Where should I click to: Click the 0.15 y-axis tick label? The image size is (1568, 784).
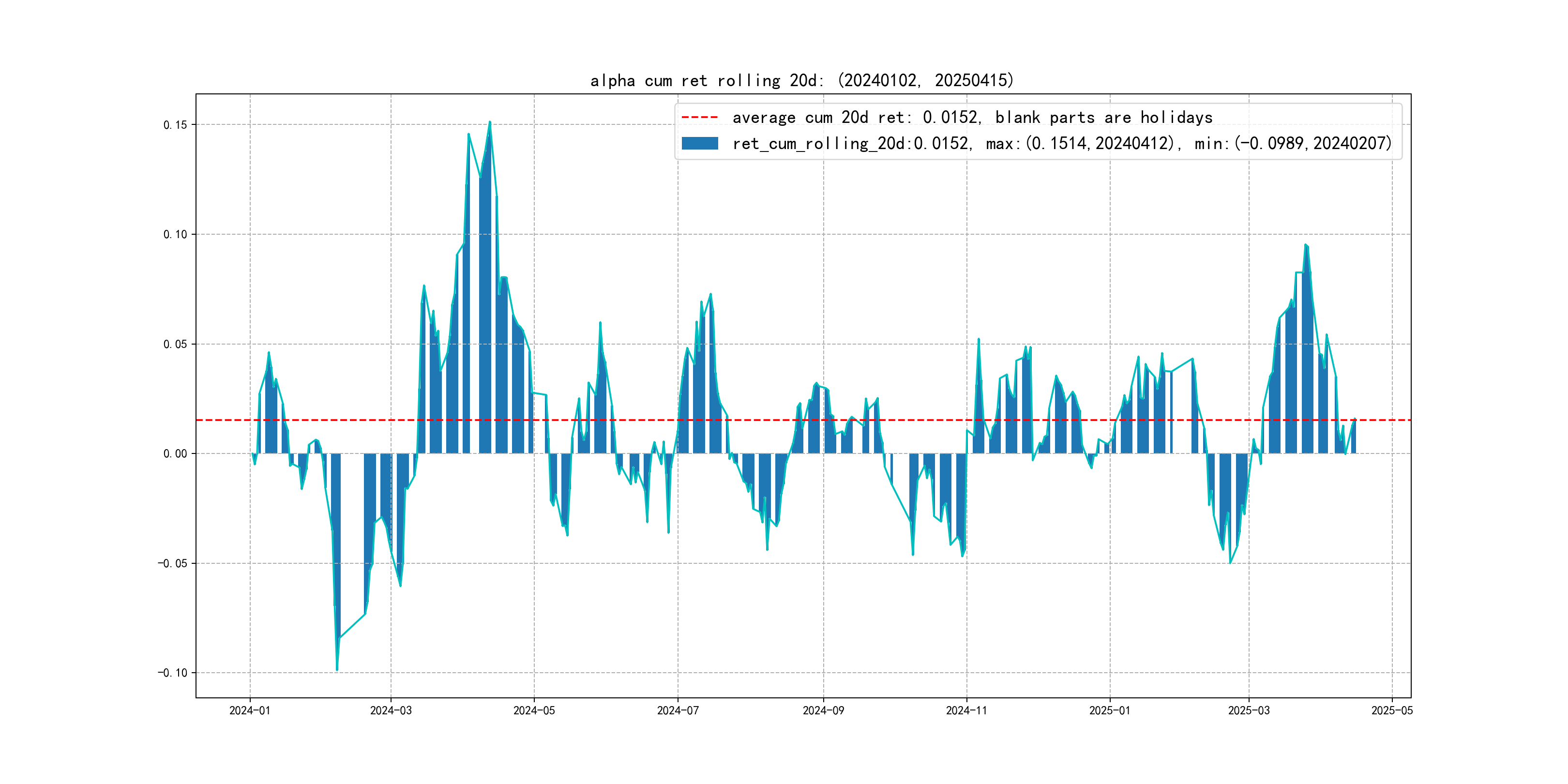[175, 125]
